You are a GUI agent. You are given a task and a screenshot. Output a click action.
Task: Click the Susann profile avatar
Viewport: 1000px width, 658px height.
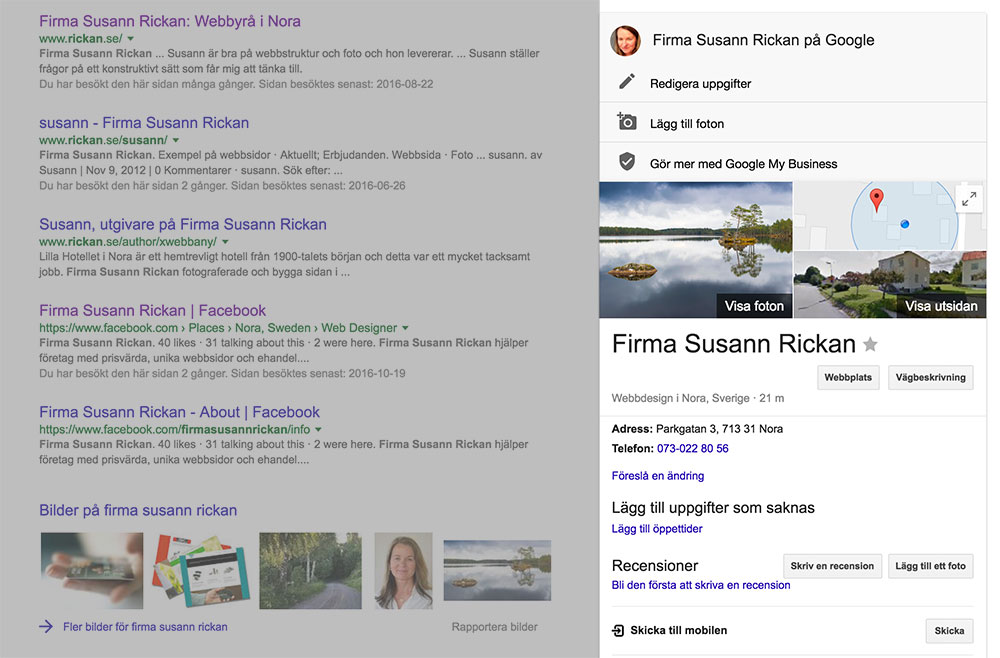point(626,41)
